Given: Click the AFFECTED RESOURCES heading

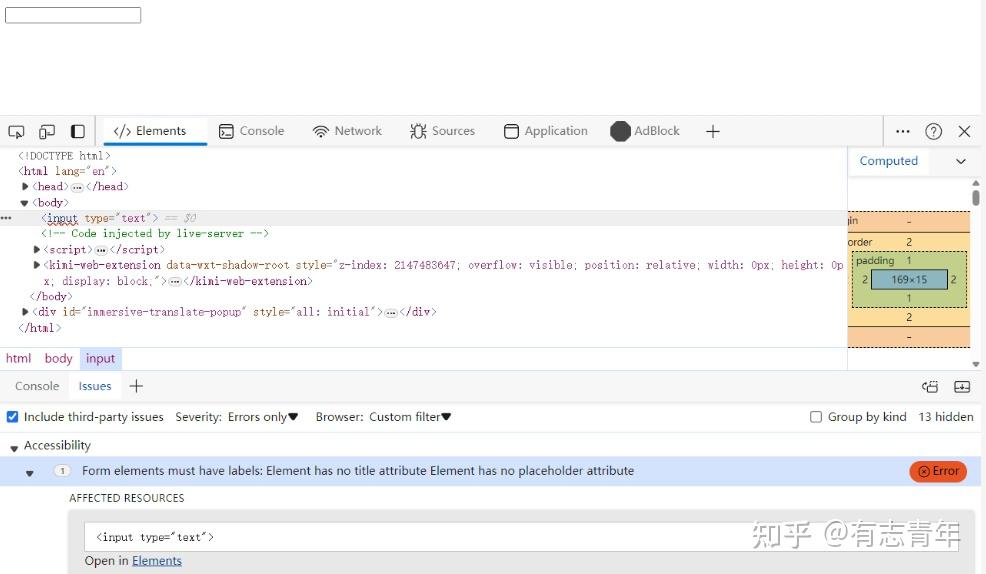Looking at the screenshot, I should (126, 498).
